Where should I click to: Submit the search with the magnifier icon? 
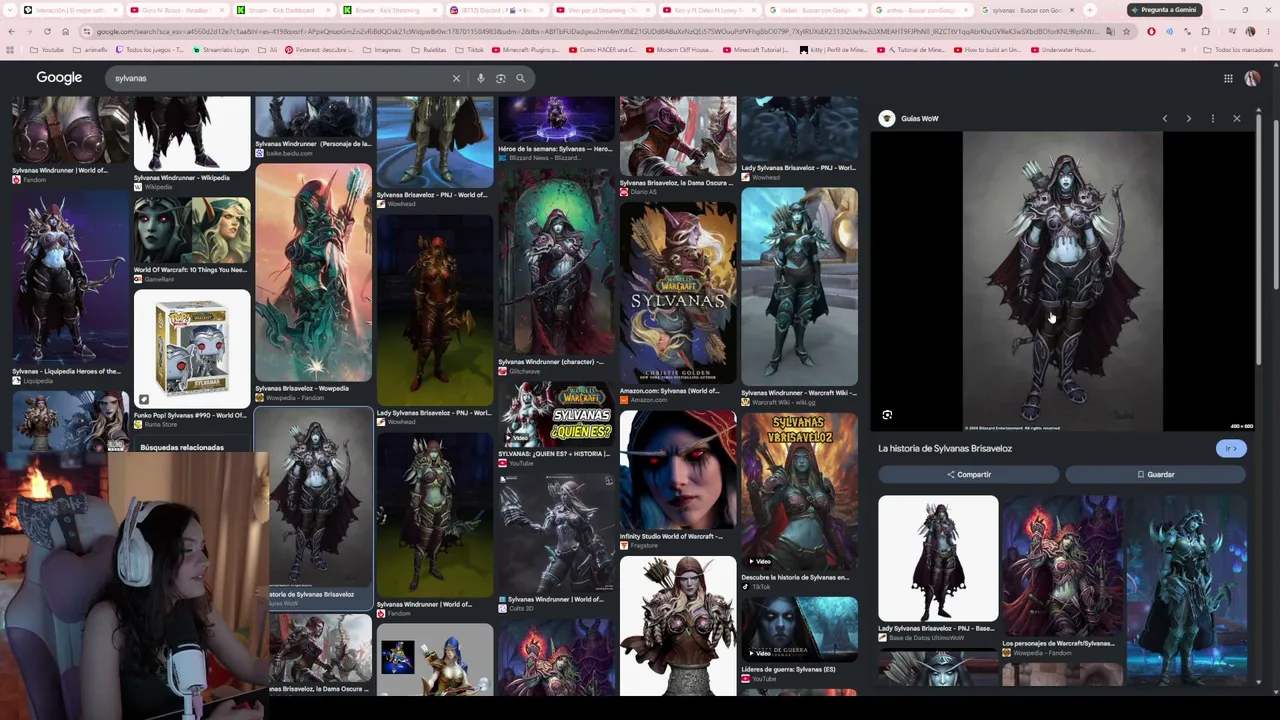520,78
